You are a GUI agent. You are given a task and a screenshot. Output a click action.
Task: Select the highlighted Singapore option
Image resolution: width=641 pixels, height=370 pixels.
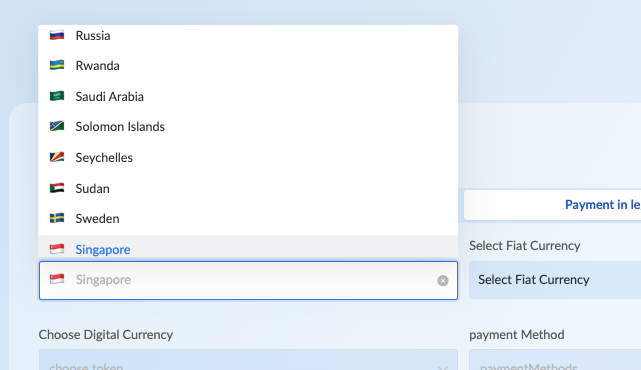(248, 247)
